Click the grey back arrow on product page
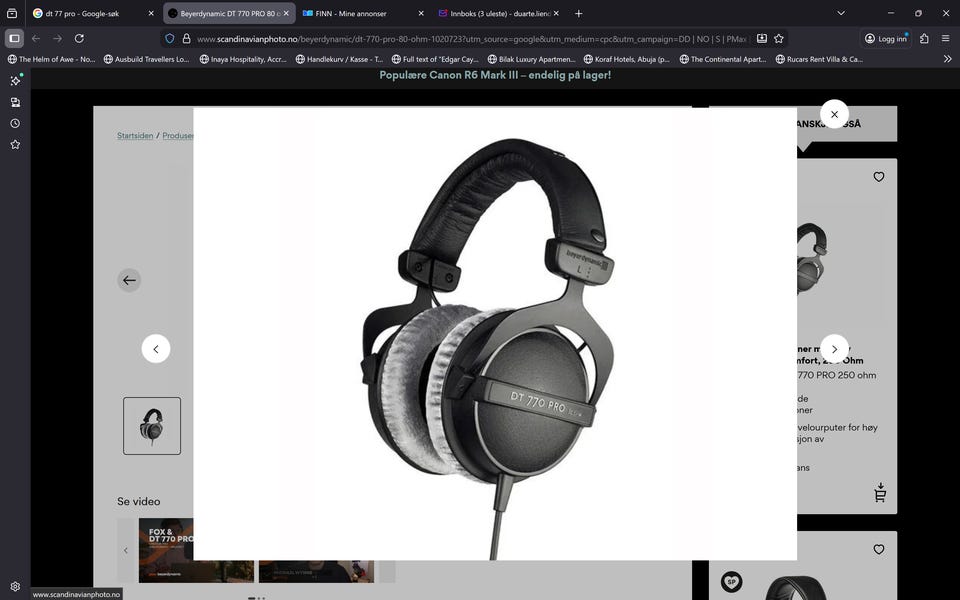Image resolution: width=960 pixels, height=600 pixels. click(129, 280)
